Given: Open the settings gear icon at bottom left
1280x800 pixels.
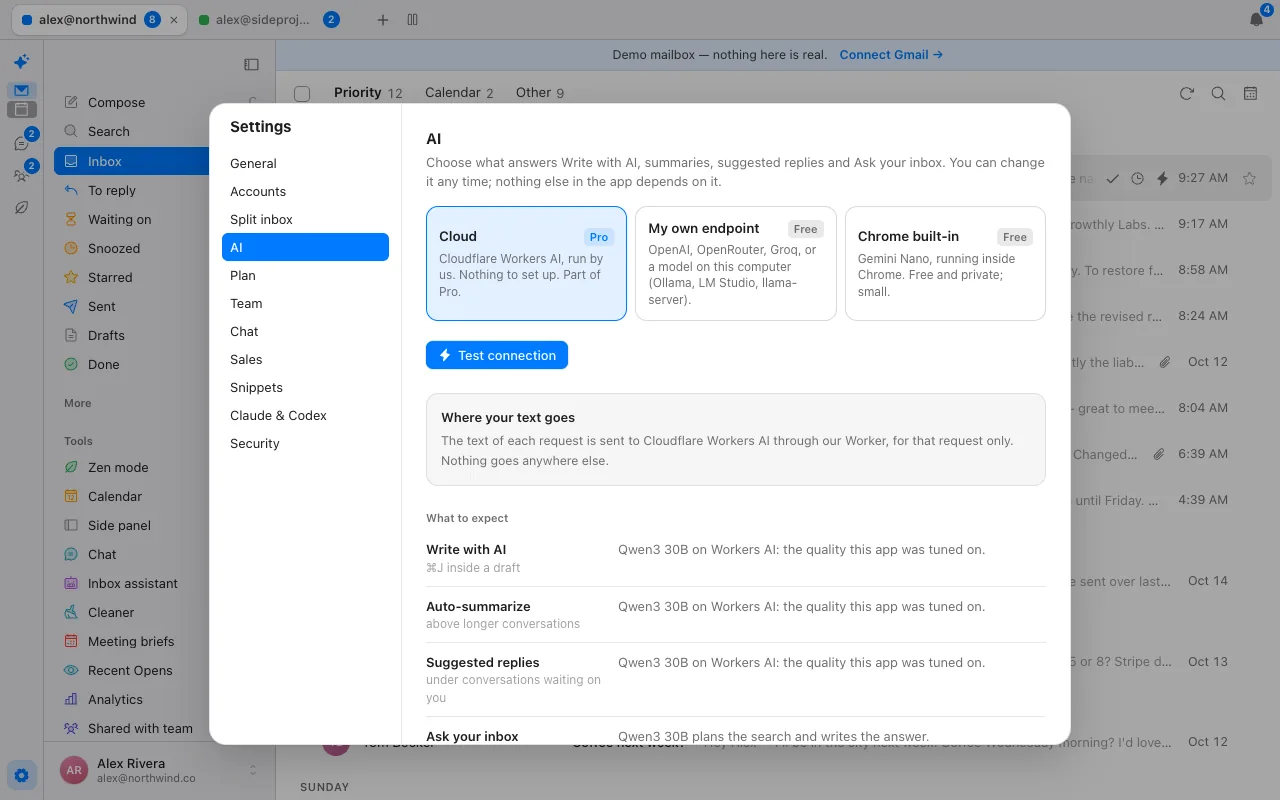Looking at the screenshot, I should [x=21, y=774].
